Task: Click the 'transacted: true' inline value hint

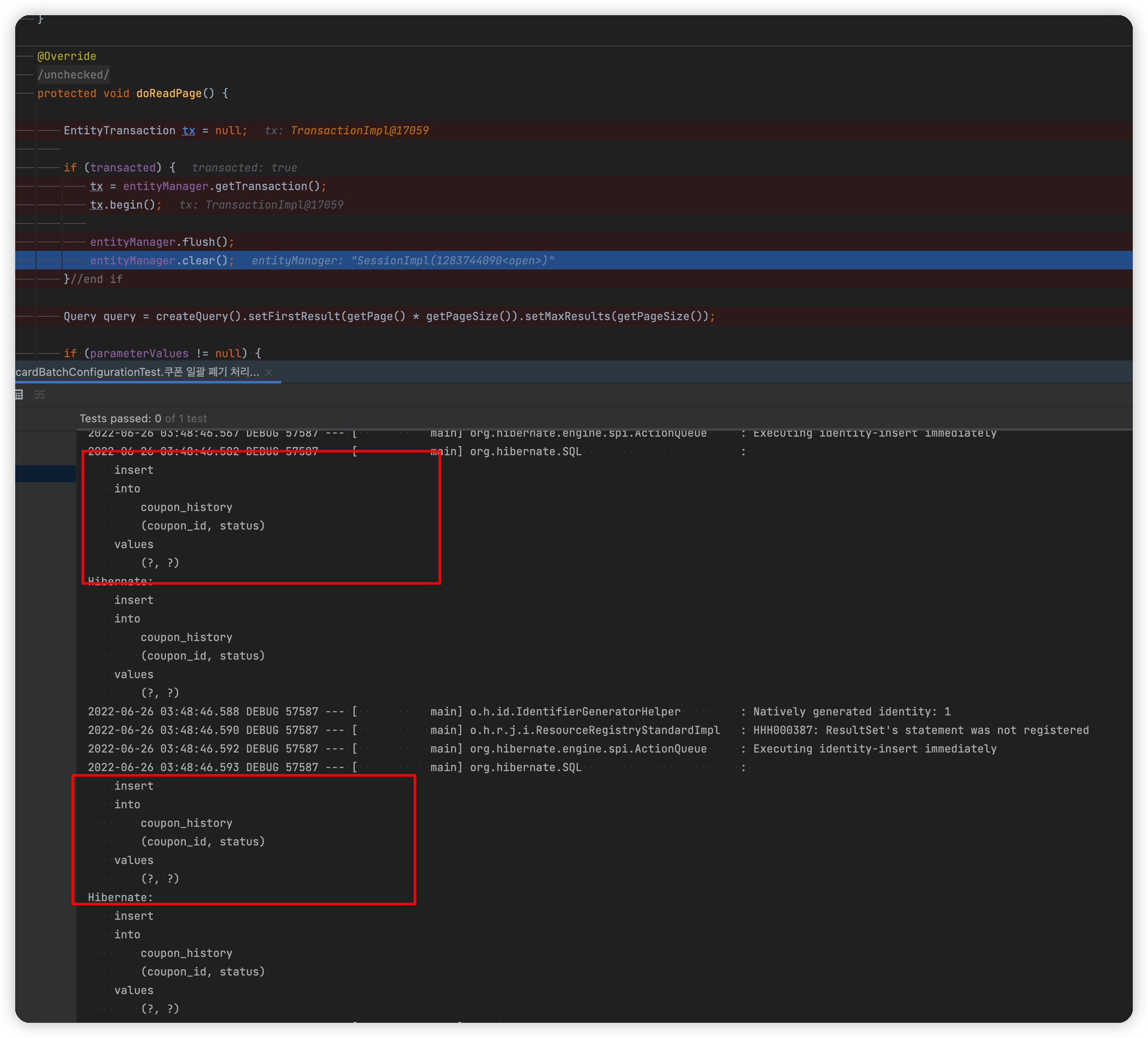Action: (x=244, y=167)
